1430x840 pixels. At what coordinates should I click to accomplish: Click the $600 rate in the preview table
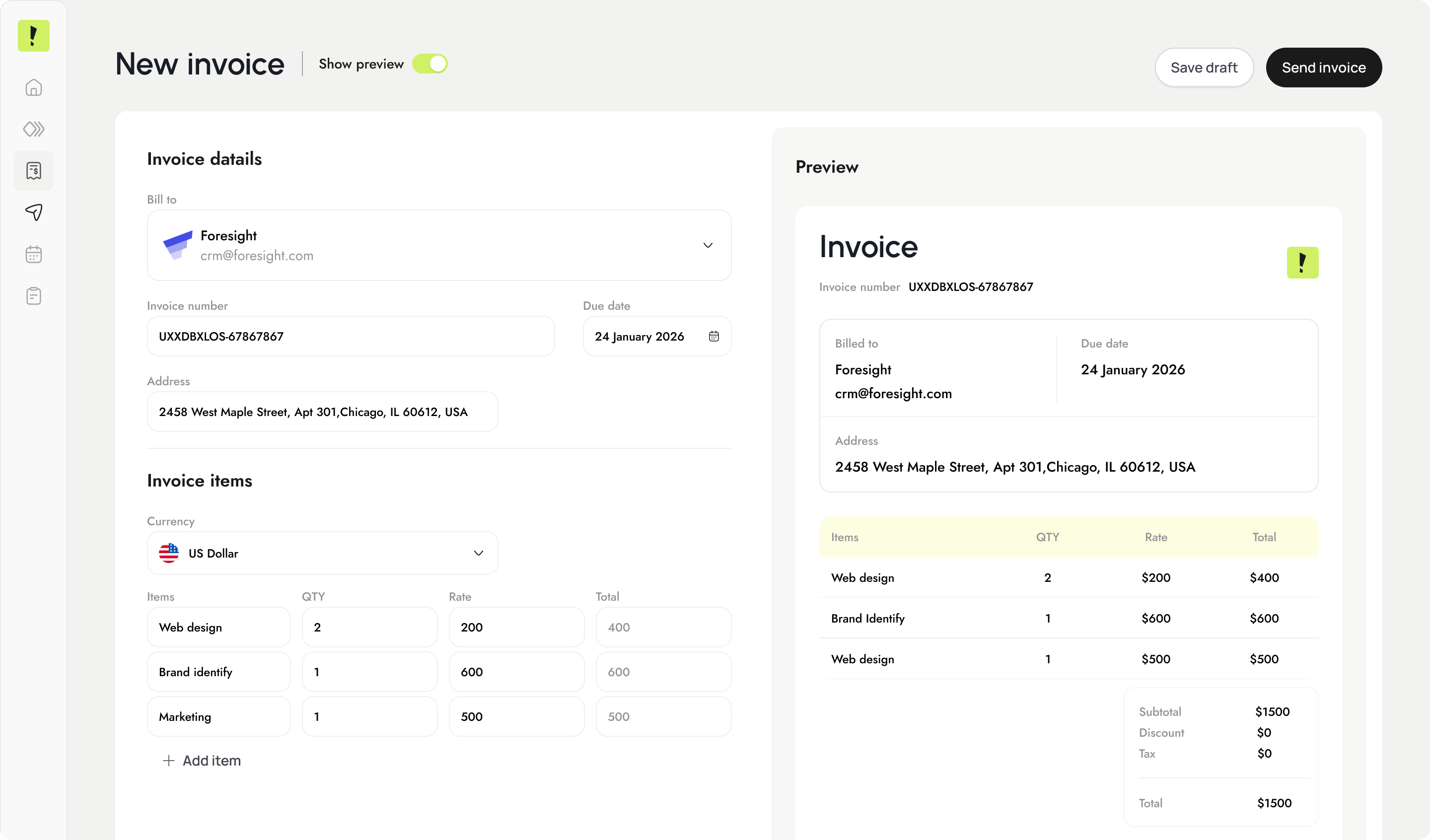(x=1155, y=618)
